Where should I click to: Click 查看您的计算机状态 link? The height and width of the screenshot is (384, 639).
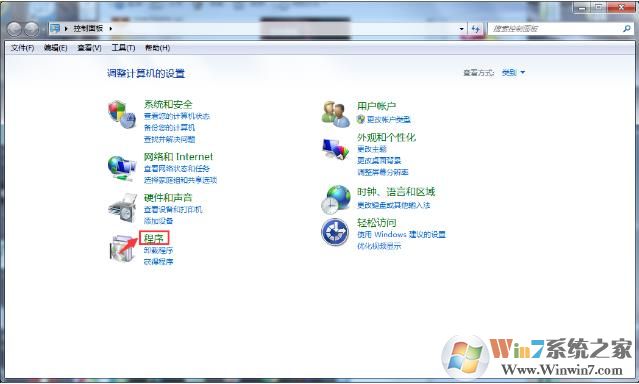pyautogui.click(x=177, y=116)
